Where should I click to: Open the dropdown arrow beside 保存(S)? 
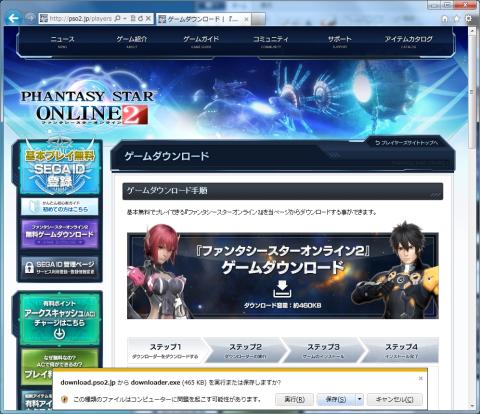click(x=359, y=399)
